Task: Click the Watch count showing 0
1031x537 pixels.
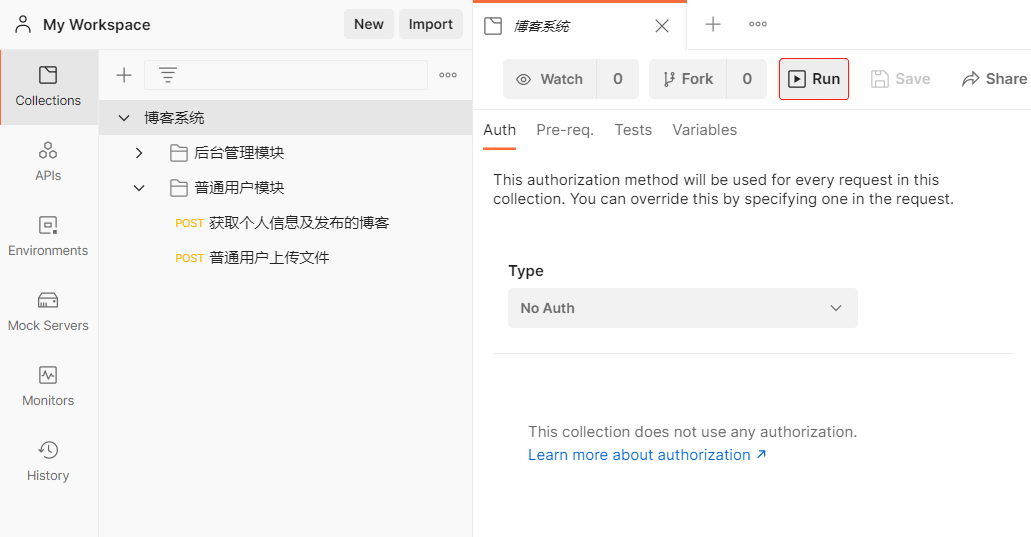Action: click(617, 79)
